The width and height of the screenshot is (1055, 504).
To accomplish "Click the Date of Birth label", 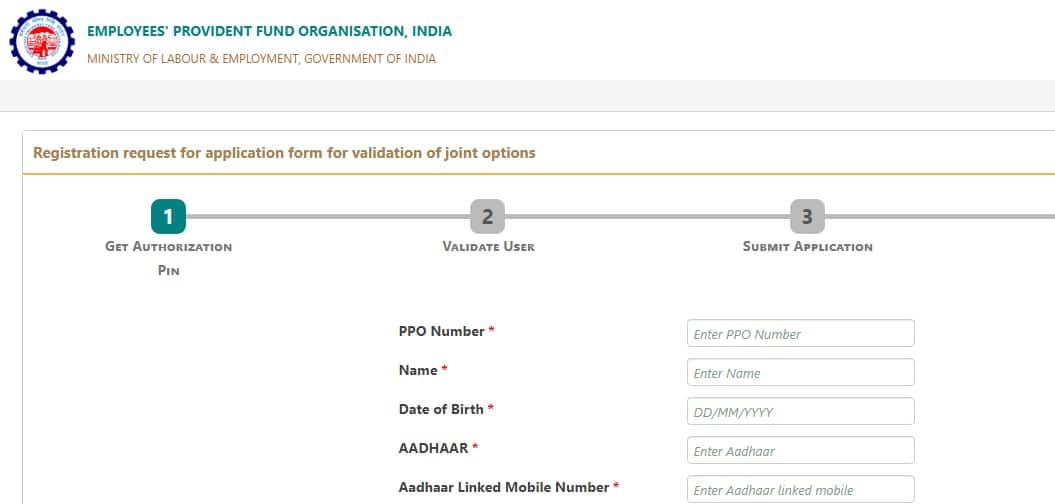I will 441,409.
